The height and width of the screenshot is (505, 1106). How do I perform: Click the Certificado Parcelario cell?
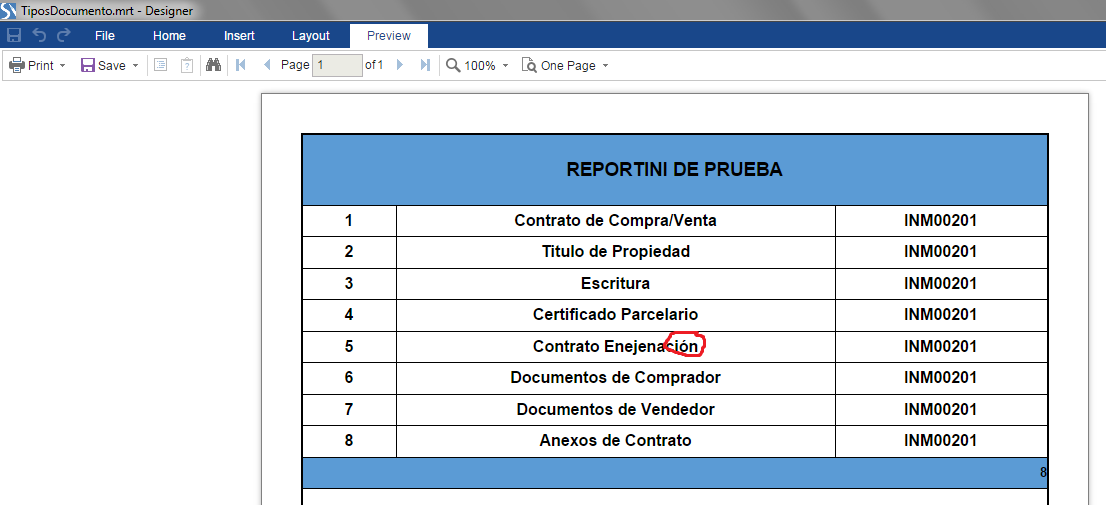(x=616, y=315)
